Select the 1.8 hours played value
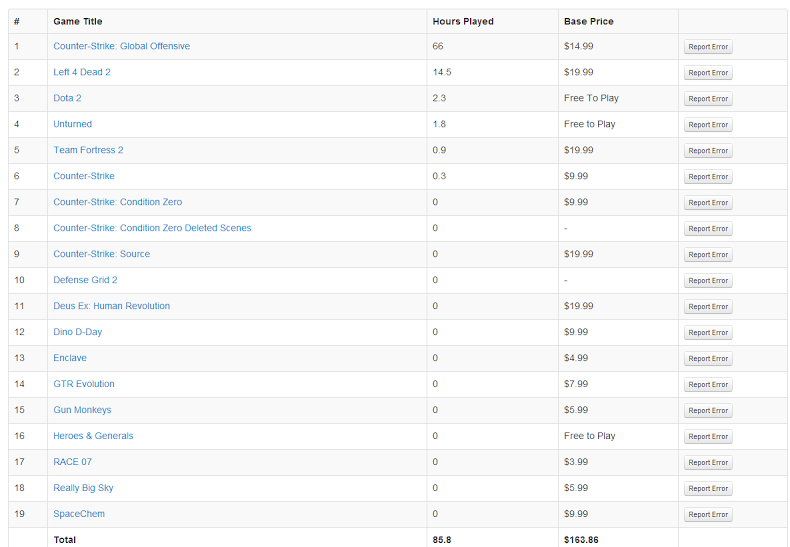The height and width of the screenshot is (547, 790). click(x=439, y=124)
